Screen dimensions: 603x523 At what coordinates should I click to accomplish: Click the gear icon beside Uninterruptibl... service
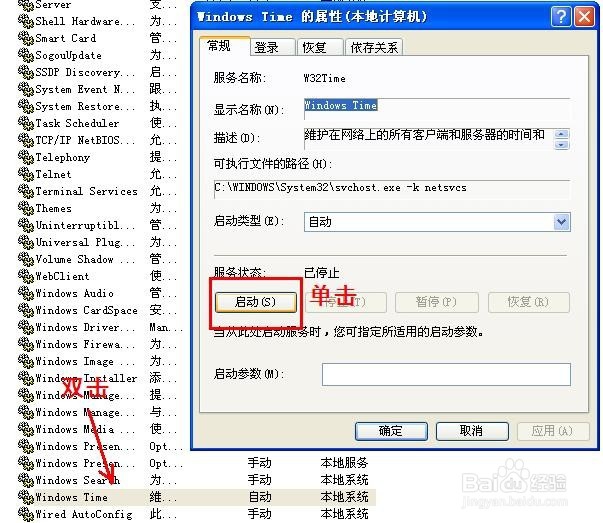pos(26,225)
